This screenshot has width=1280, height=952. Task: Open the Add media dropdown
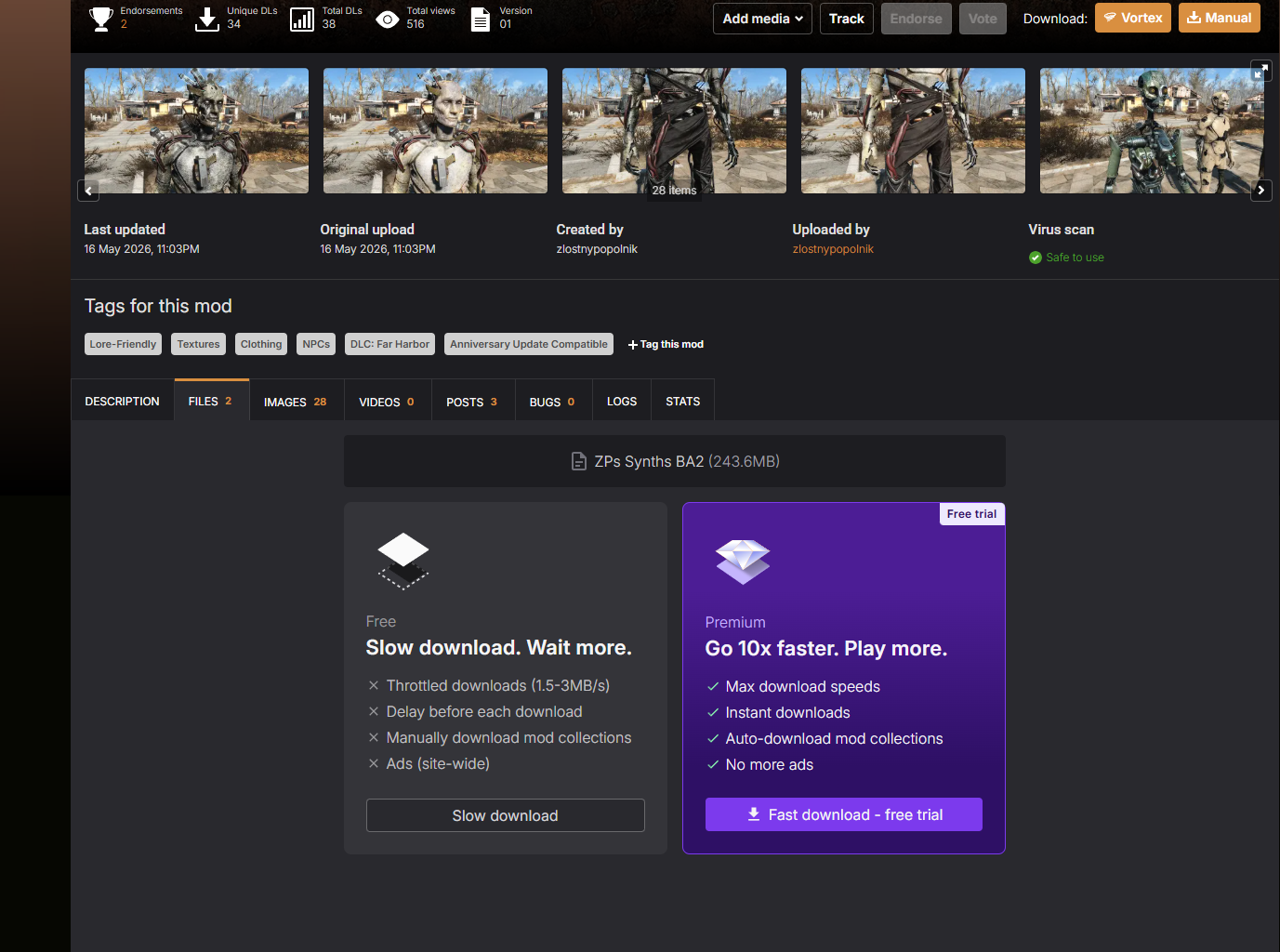pyautogui.click(x=762, y=19)
